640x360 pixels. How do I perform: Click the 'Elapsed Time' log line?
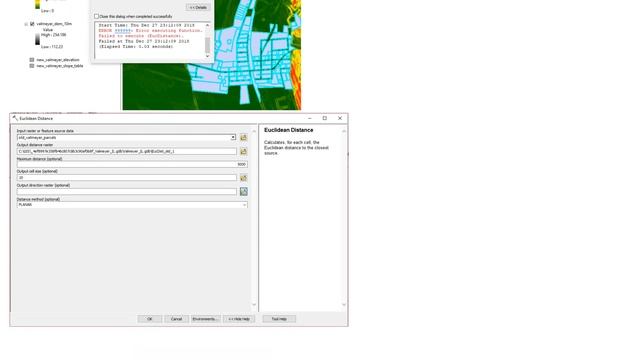click(x=136, y=47)
